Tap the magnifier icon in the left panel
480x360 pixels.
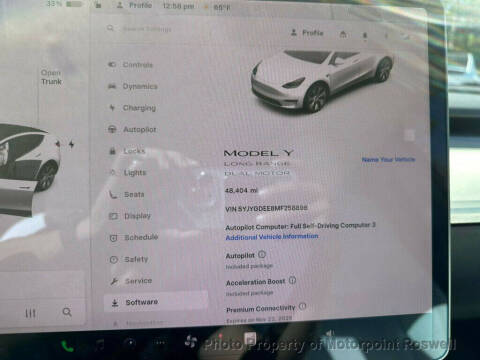(67, 312)
